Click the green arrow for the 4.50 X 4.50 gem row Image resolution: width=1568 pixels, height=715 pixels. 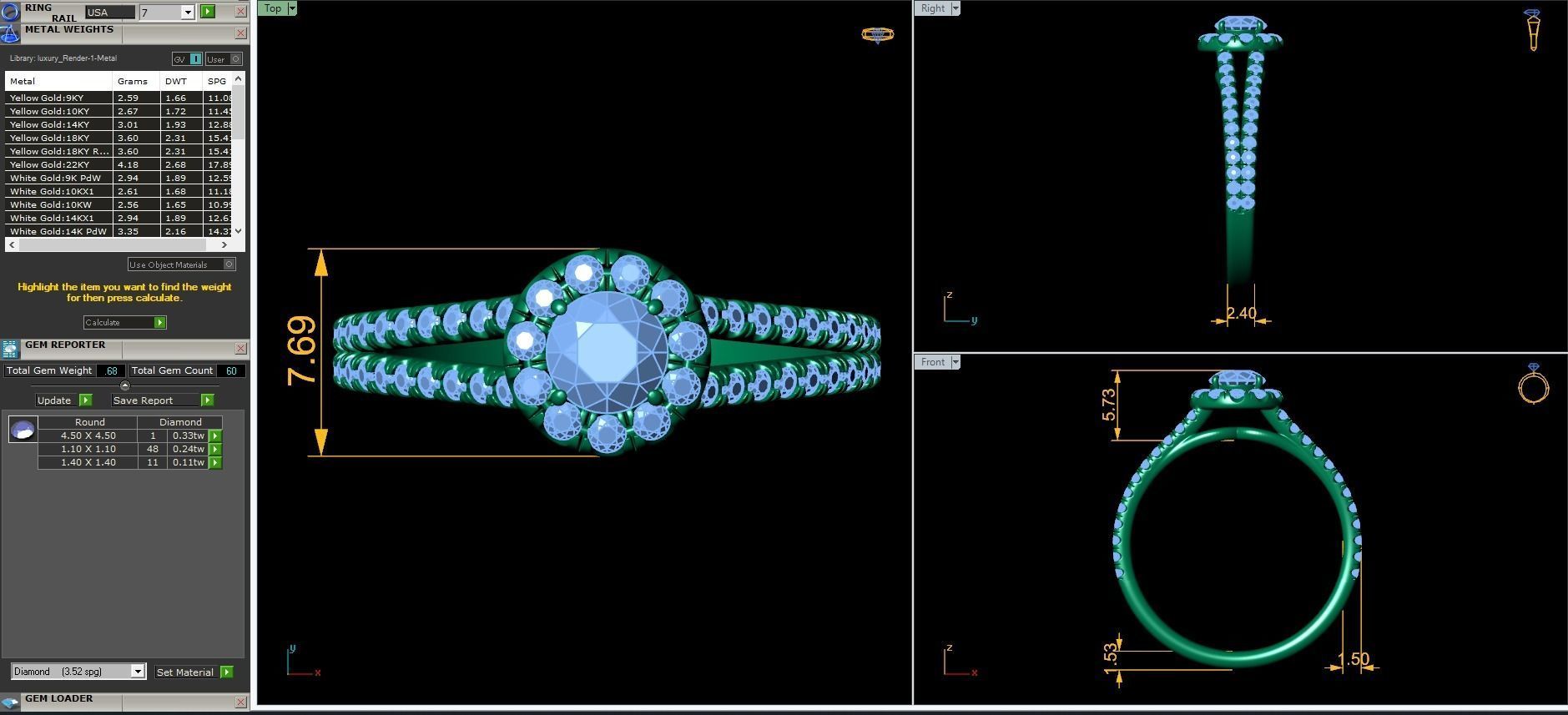[215, 436]
